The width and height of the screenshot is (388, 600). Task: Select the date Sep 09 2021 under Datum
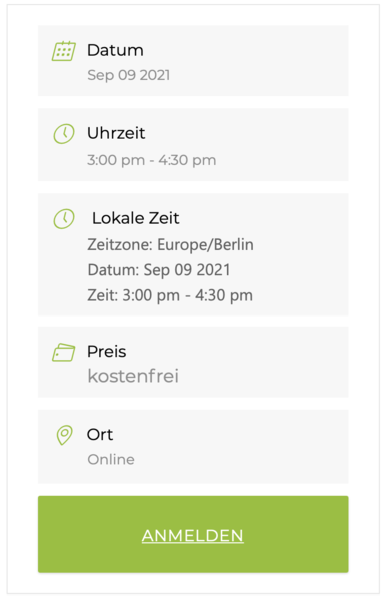(x=129, y=75)
